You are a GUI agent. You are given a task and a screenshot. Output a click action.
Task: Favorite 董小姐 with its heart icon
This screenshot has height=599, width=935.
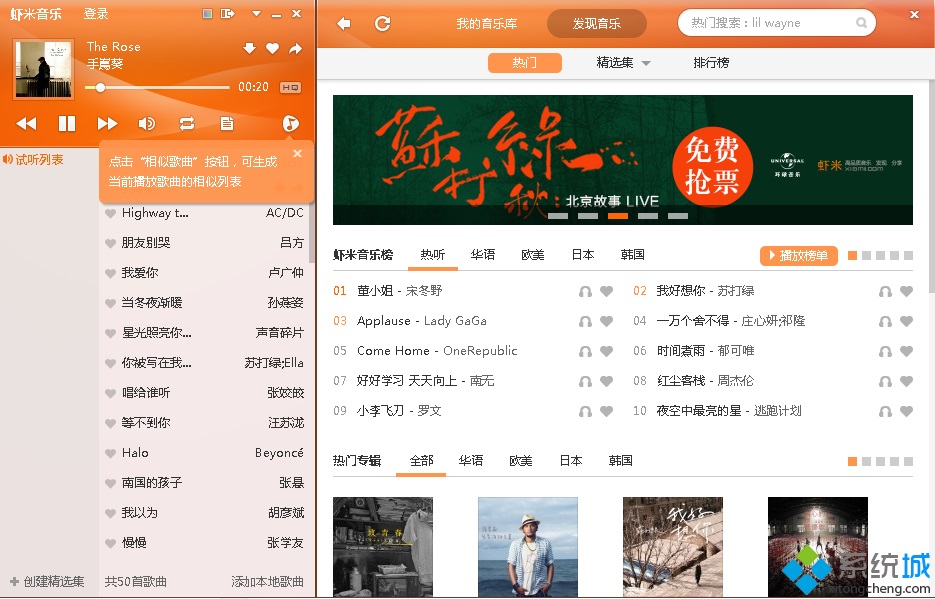[606, 291]
